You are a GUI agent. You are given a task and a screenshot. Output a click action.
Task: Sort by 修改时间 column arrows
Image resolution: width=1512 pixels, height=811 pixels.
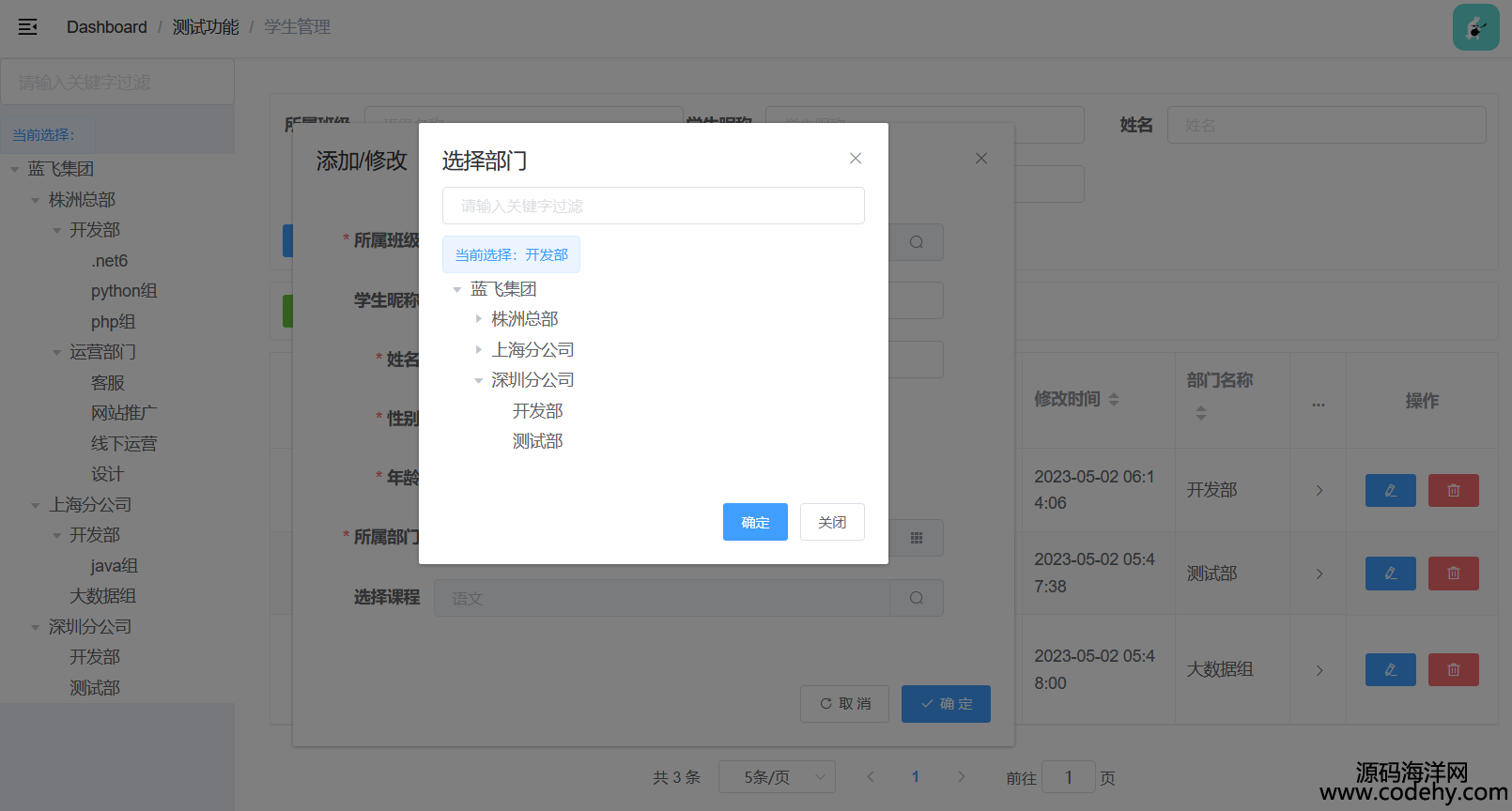1113,400
